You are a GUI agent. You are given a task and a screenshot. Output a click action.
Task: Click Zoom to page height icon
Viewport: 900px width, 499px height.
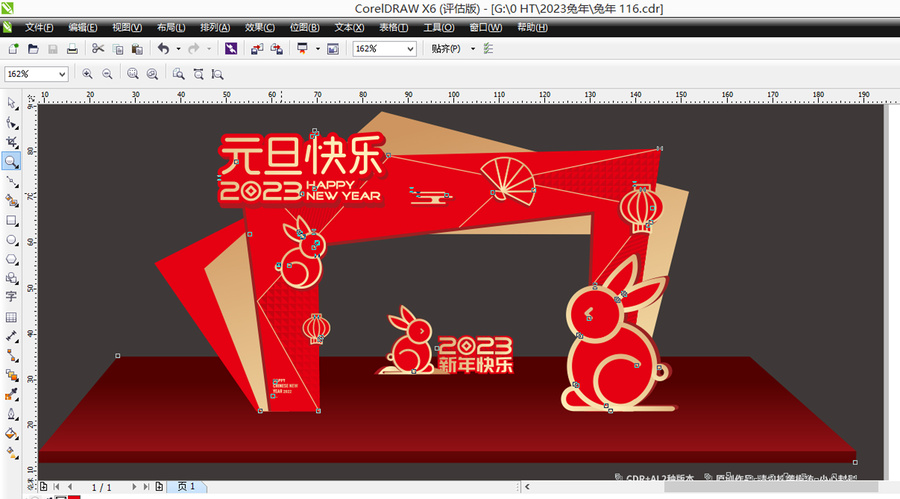point(218,74)
